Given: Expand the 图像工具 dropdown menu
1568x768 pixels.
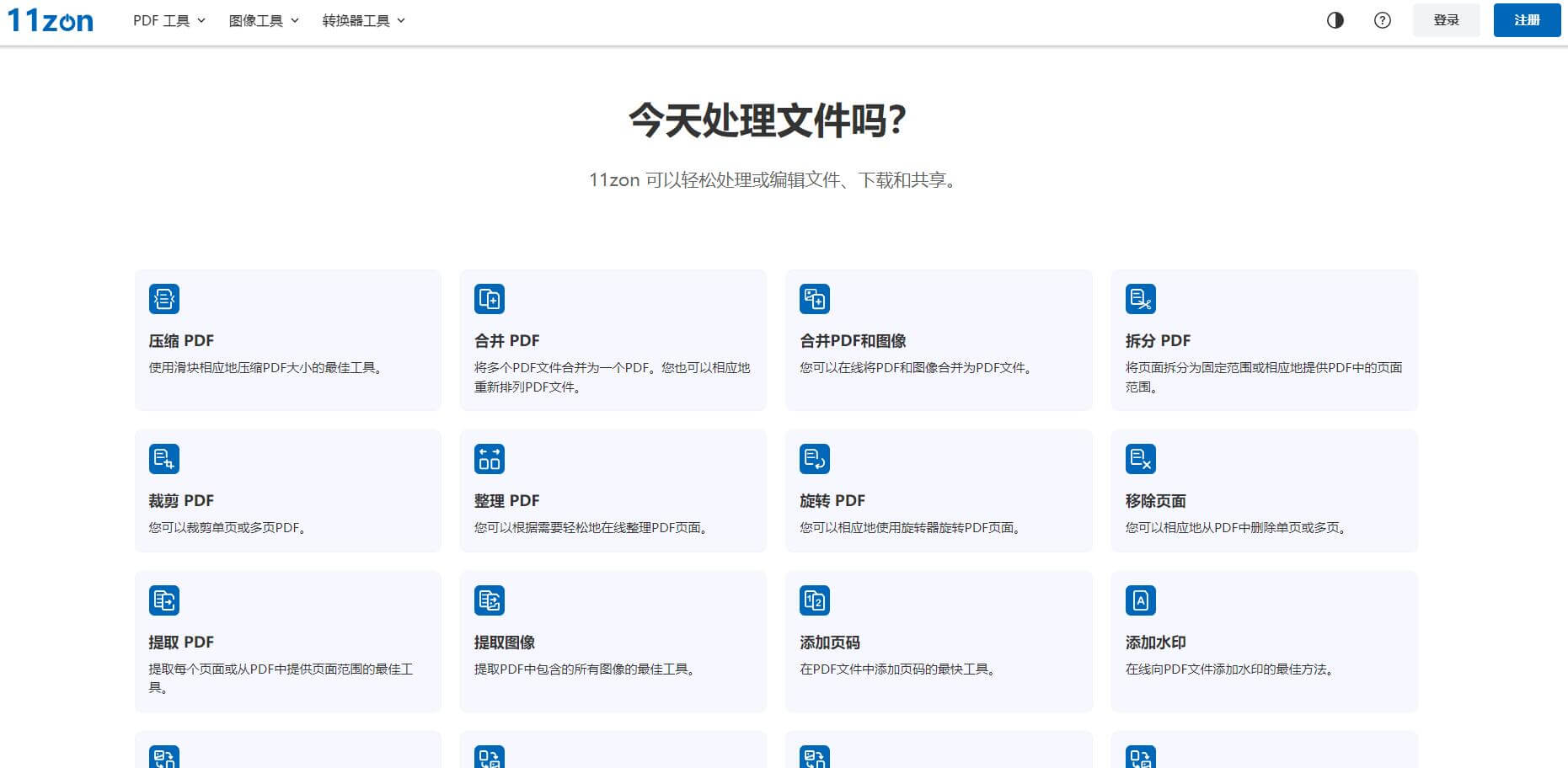Looking at the screenshot, I should [263, 20].
